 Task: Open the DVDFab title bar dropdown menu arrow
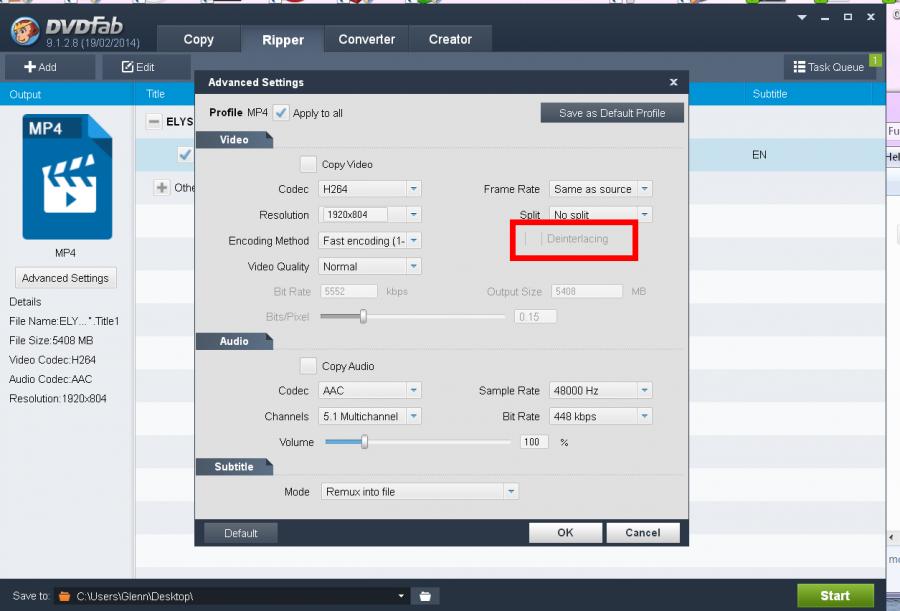tap(802, 18)
